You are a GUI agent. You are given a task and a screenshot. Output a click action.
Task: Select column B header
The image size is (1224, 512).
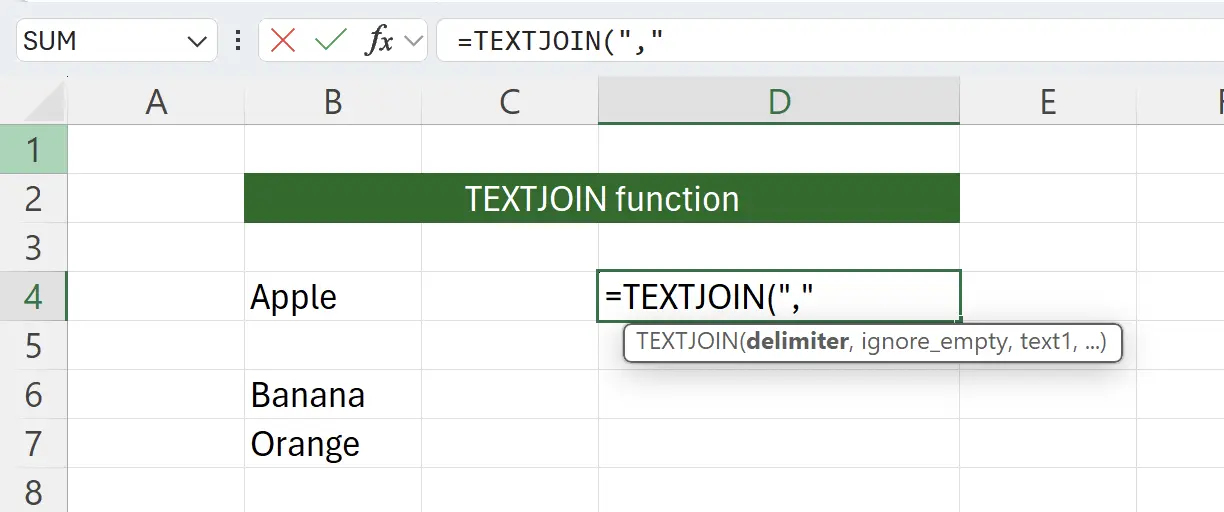[333, 101]
